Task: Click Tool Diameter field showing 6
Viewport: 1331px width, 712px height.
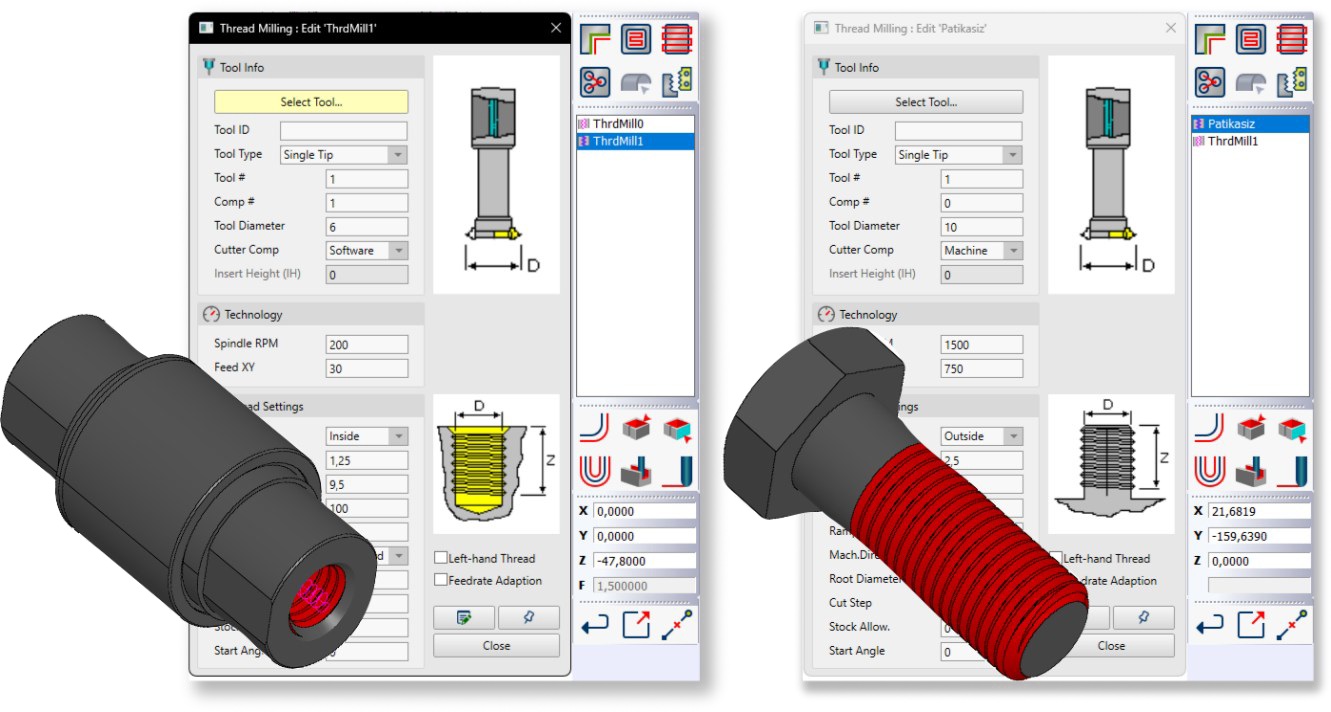Action: pos(367,227)
